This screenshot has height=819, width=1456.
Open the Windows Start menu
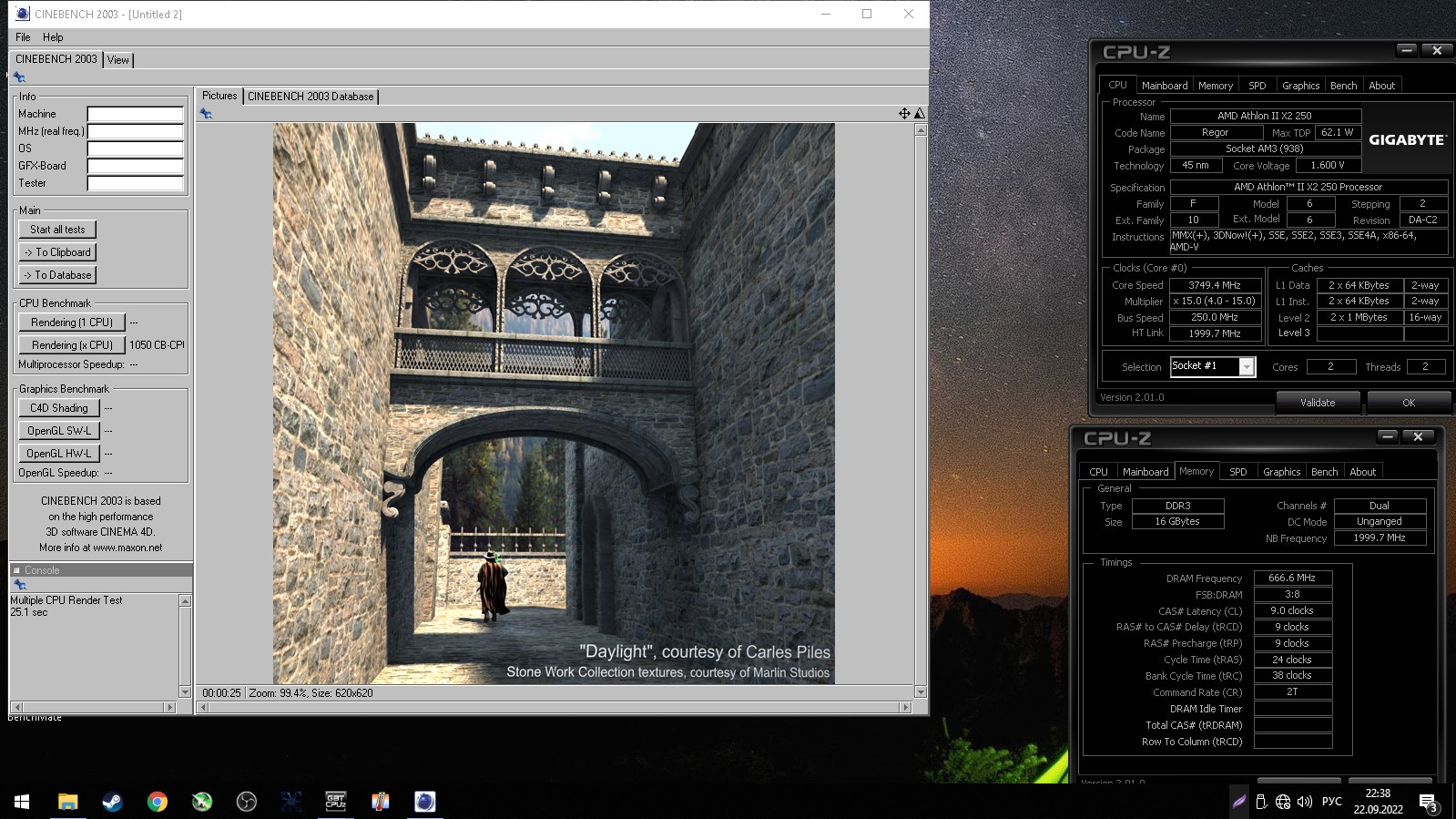(x=22, y=802)
